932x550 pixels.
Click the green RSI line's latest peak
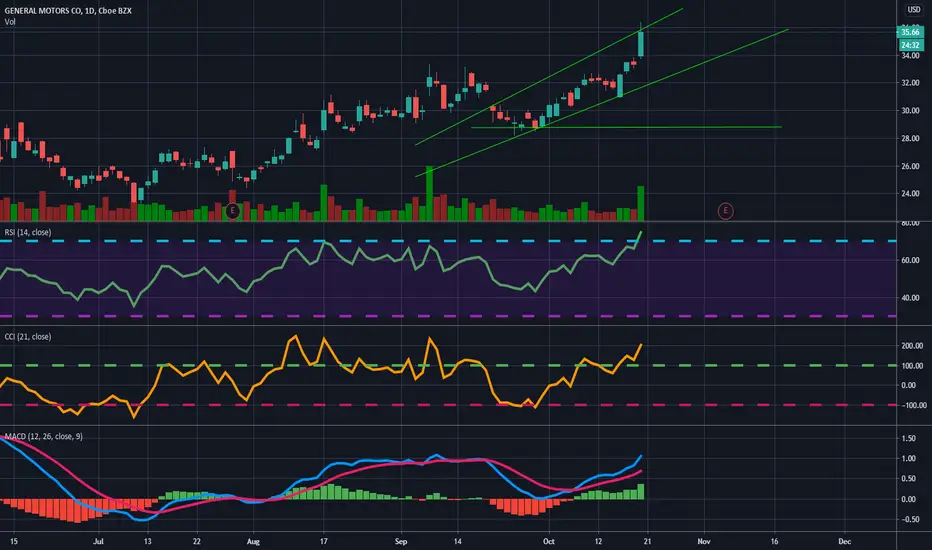[641, 231]
